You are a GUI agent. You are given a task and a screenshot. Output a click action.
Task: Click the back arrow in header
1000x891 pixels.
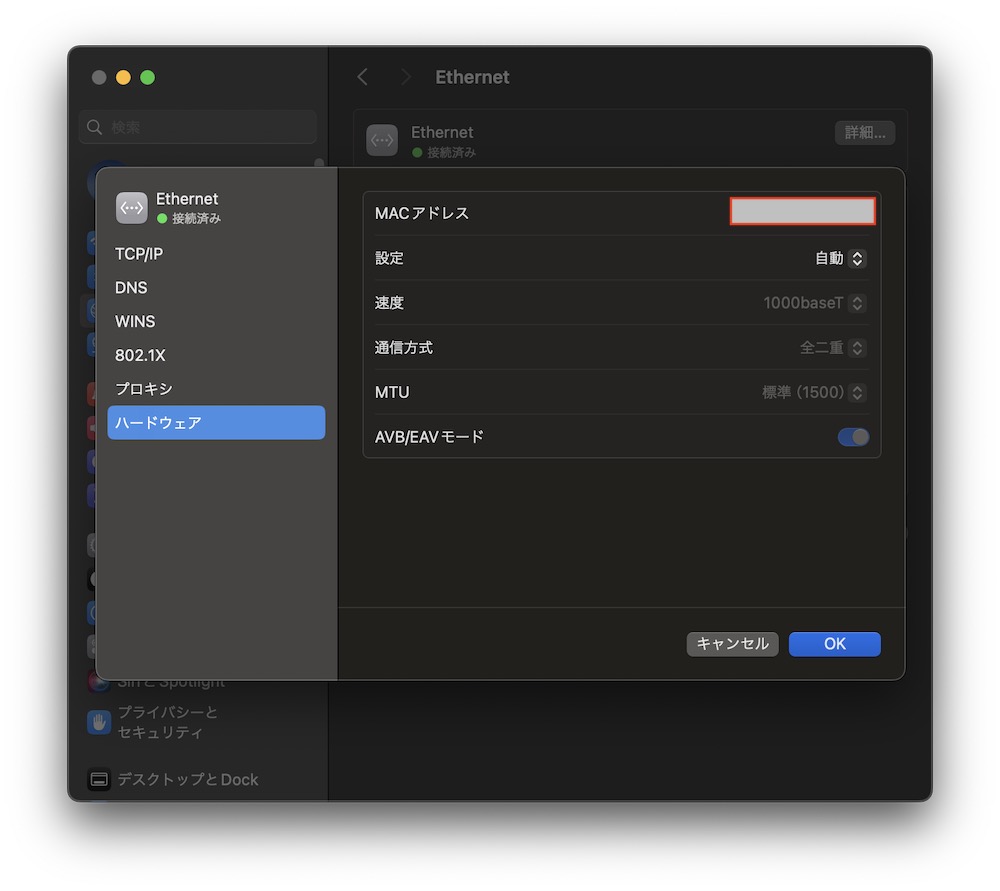[363, 77]
